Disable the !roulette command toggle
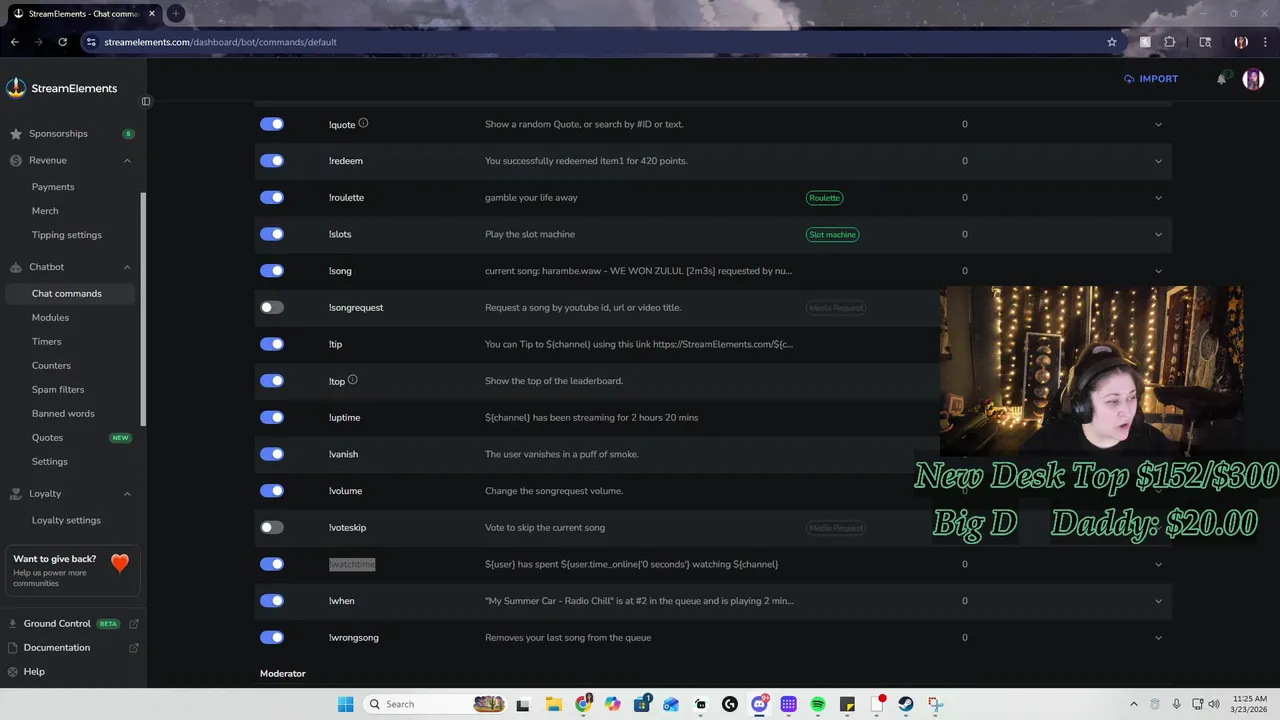Screen dimensions: 1280x720 pos(272,197)
